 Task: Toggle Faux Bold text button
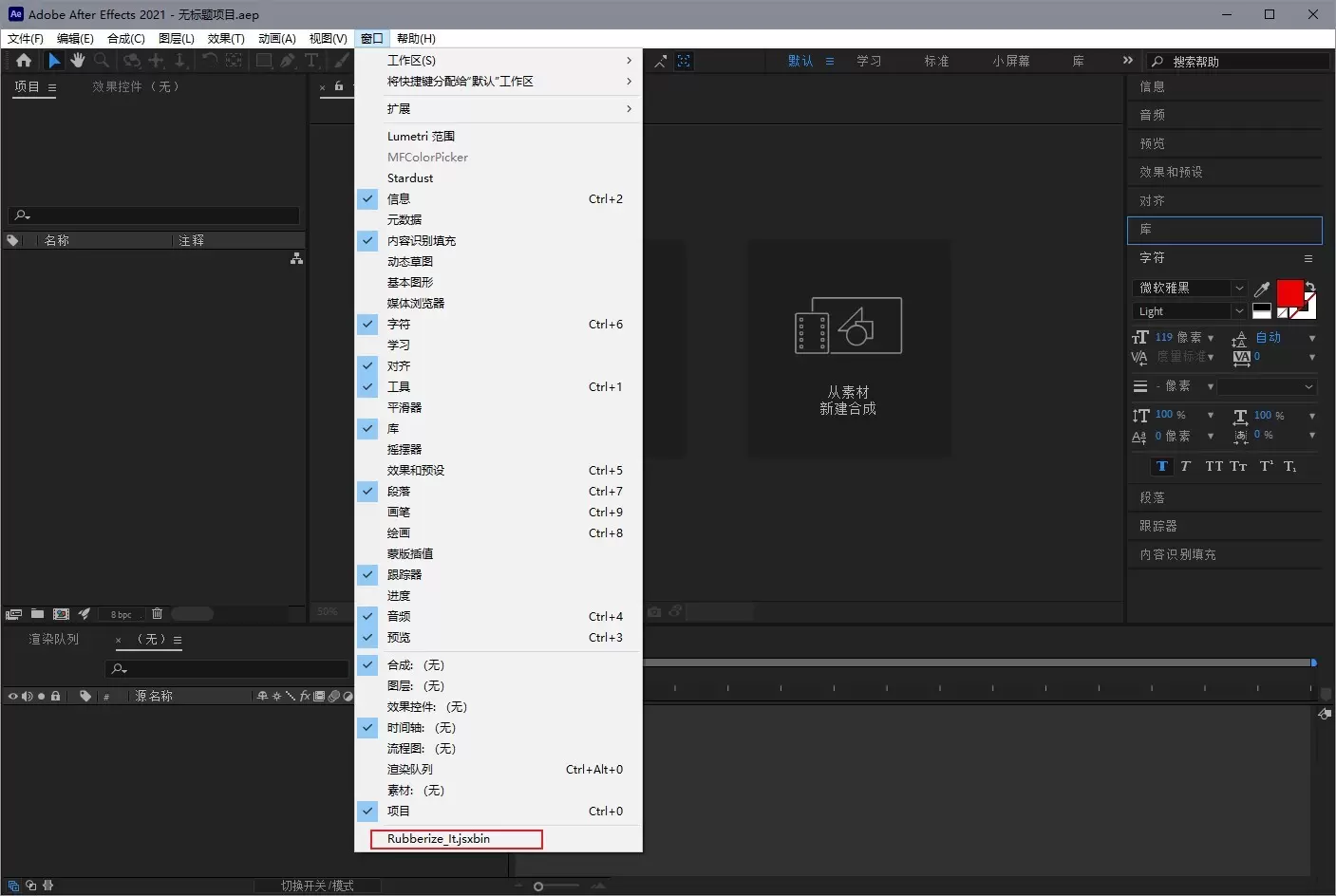(x=1162, y=466)
